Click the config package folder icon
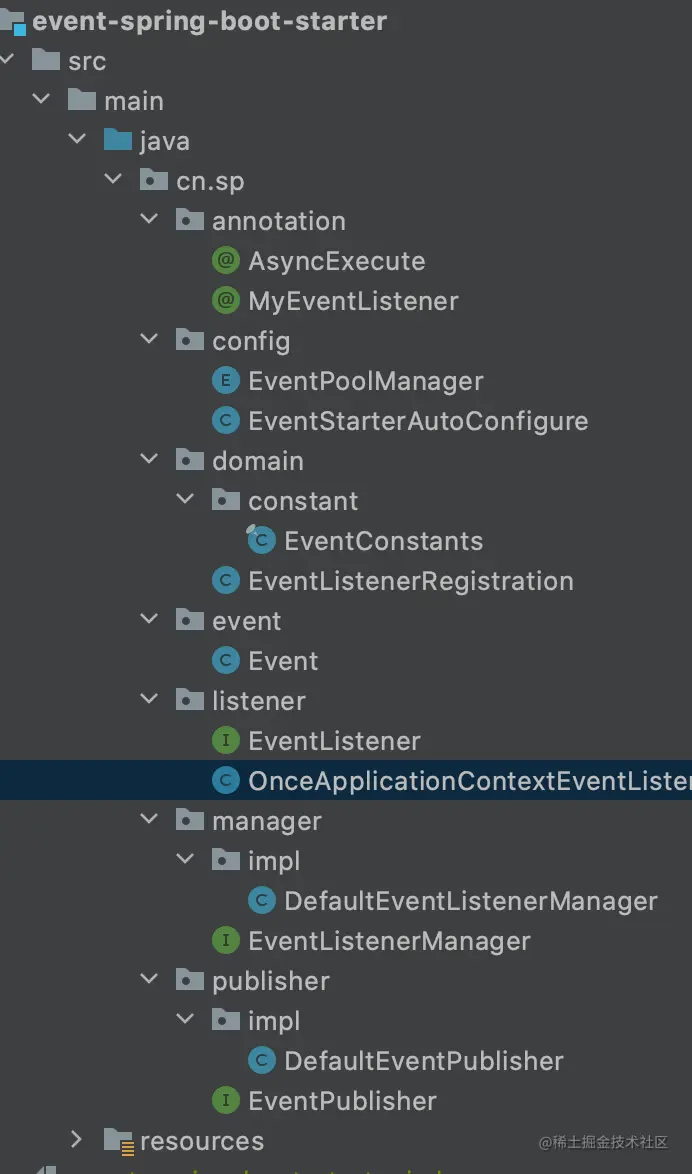Screen dimensions: 692x1174 pyautogui.click(x=189, y=341)
